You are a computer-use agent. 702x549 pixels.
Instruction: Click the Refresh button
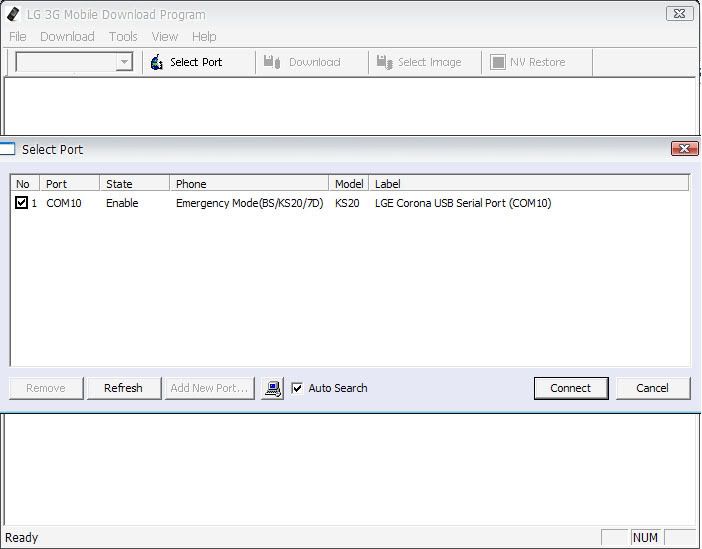(x=124, y=388)
